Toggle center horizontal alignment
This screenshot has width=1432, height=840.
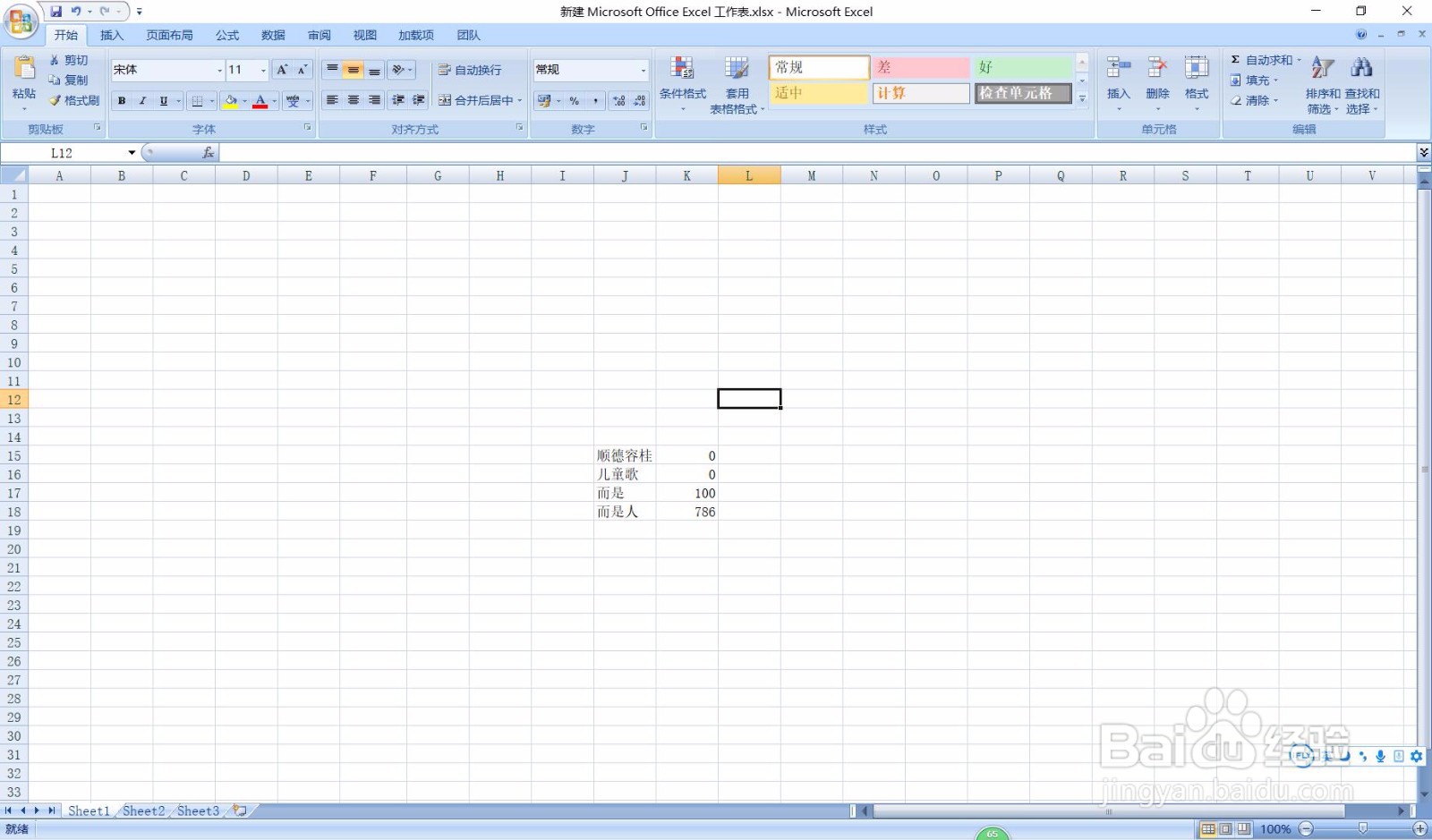[354, 100]
